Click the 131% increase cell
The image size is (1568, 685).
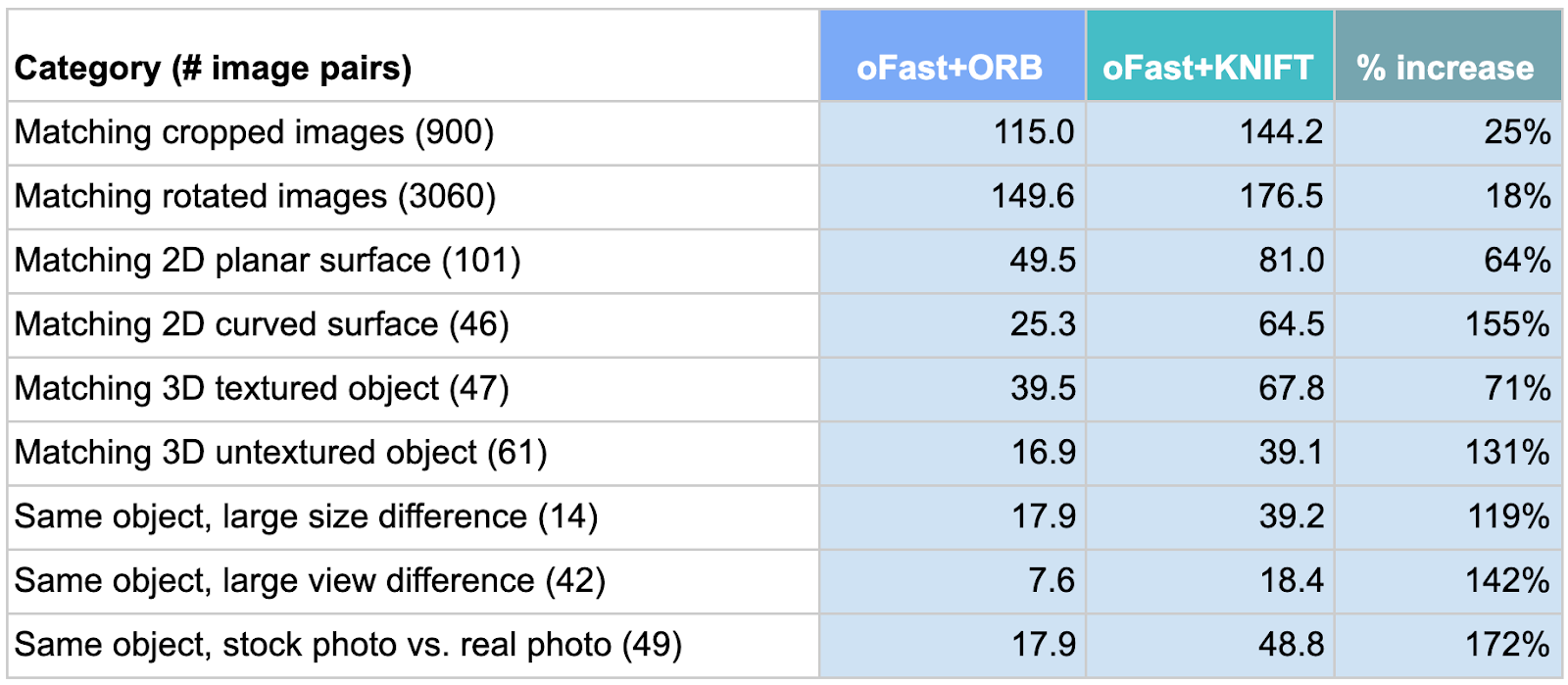click(x=1507, y=452)
